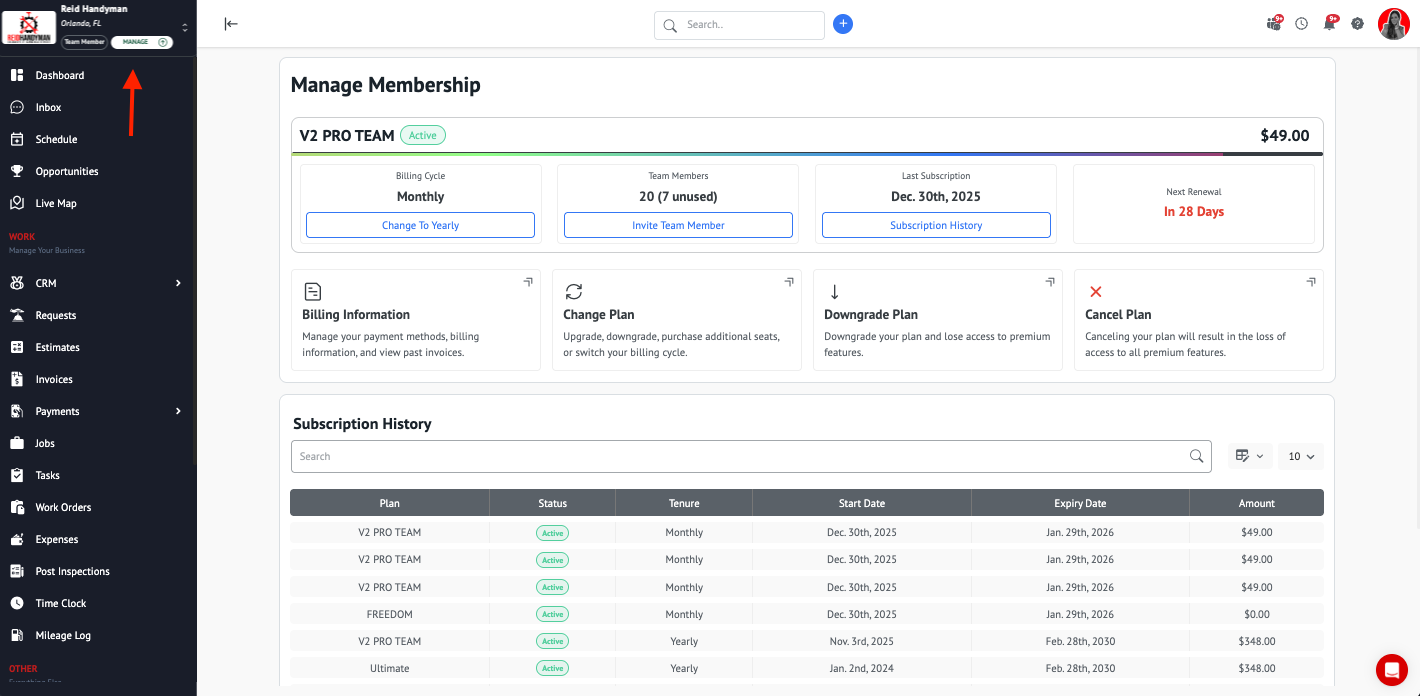Open the time clock icon in header
Viewport: 1420px width, 696px height.
1301,24
